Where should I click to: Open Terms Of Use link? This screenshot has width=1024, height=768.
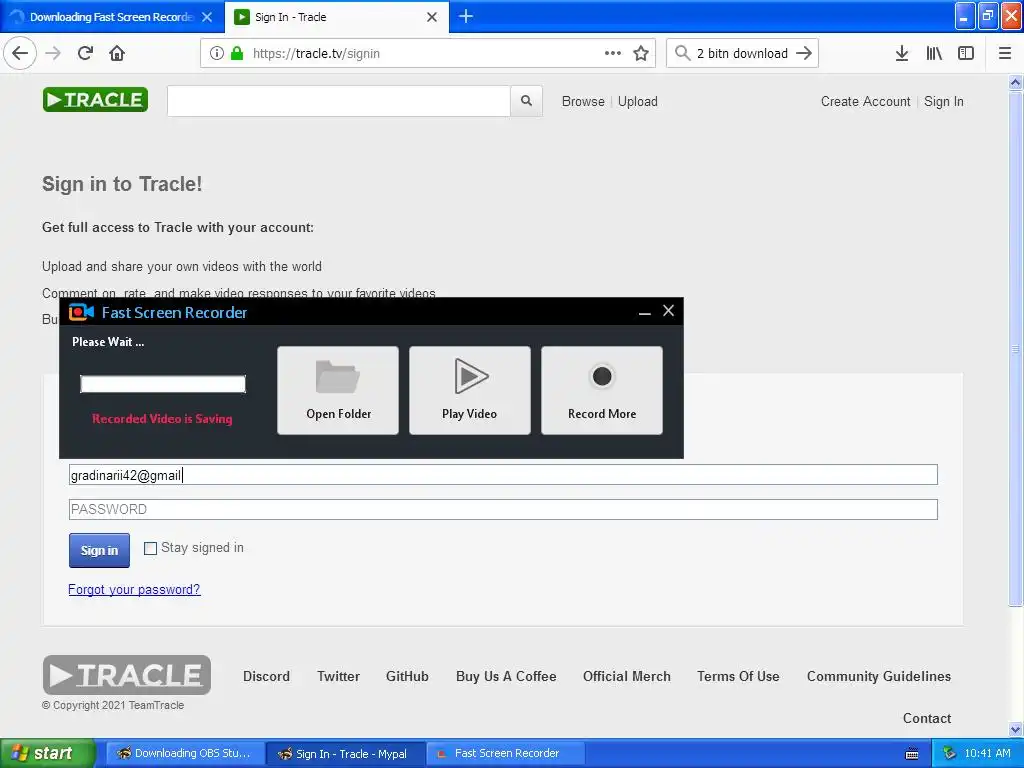(738, 676)
